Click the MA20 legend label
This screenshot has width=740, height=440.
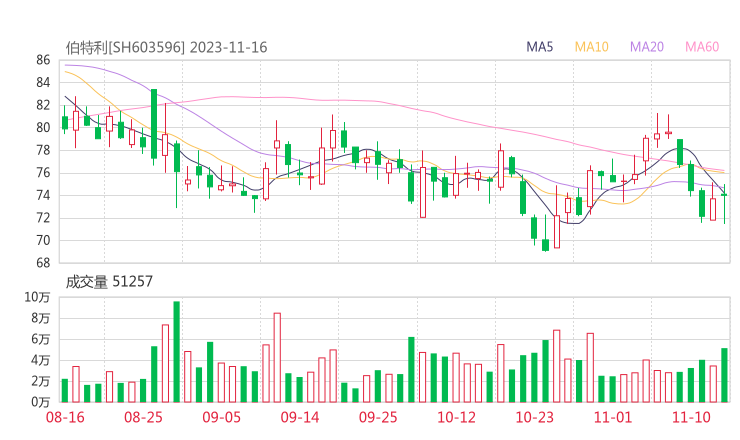(x=647, y=47)
